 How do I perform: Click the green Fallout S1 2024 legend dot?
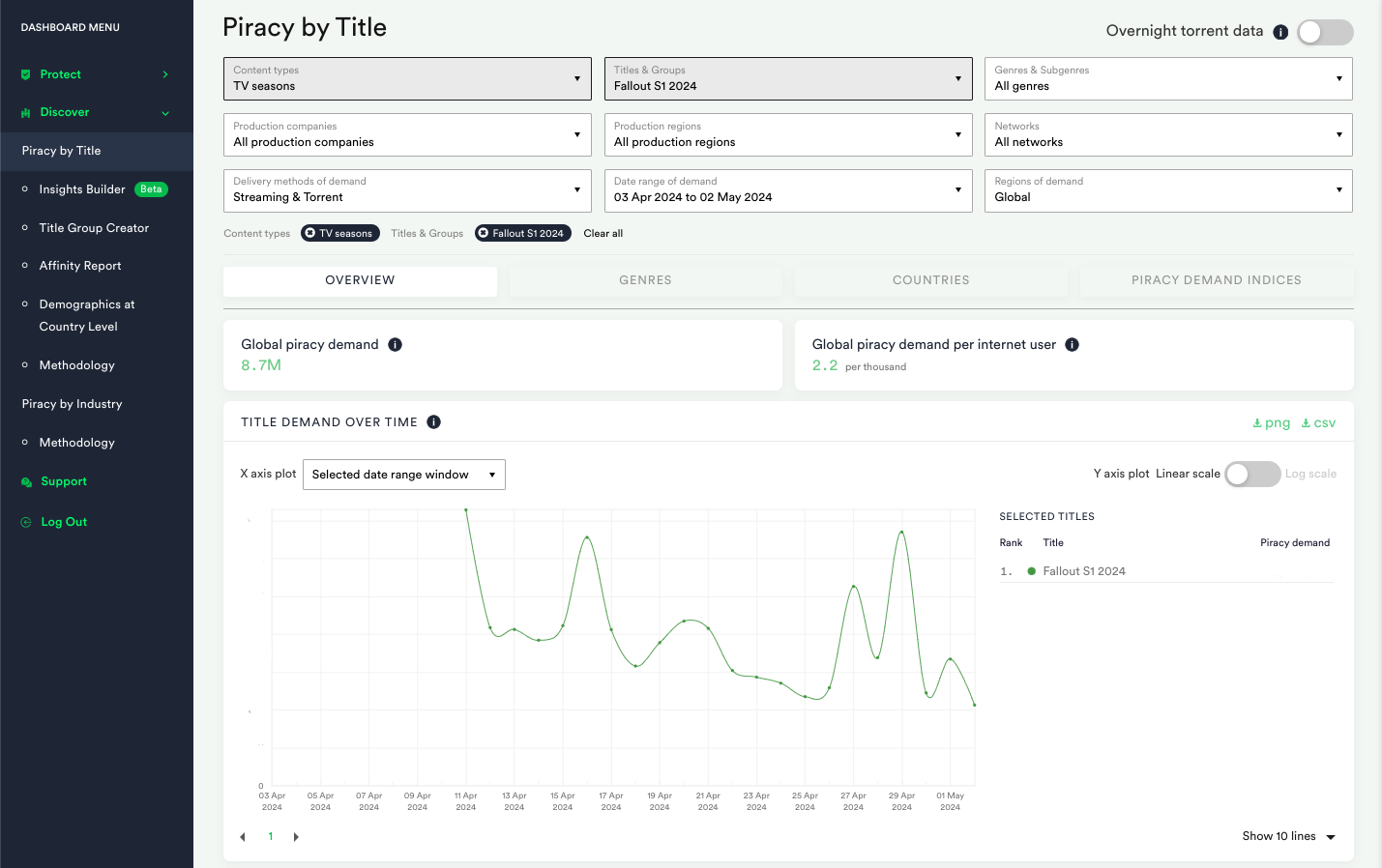(x=1032, y=571)
